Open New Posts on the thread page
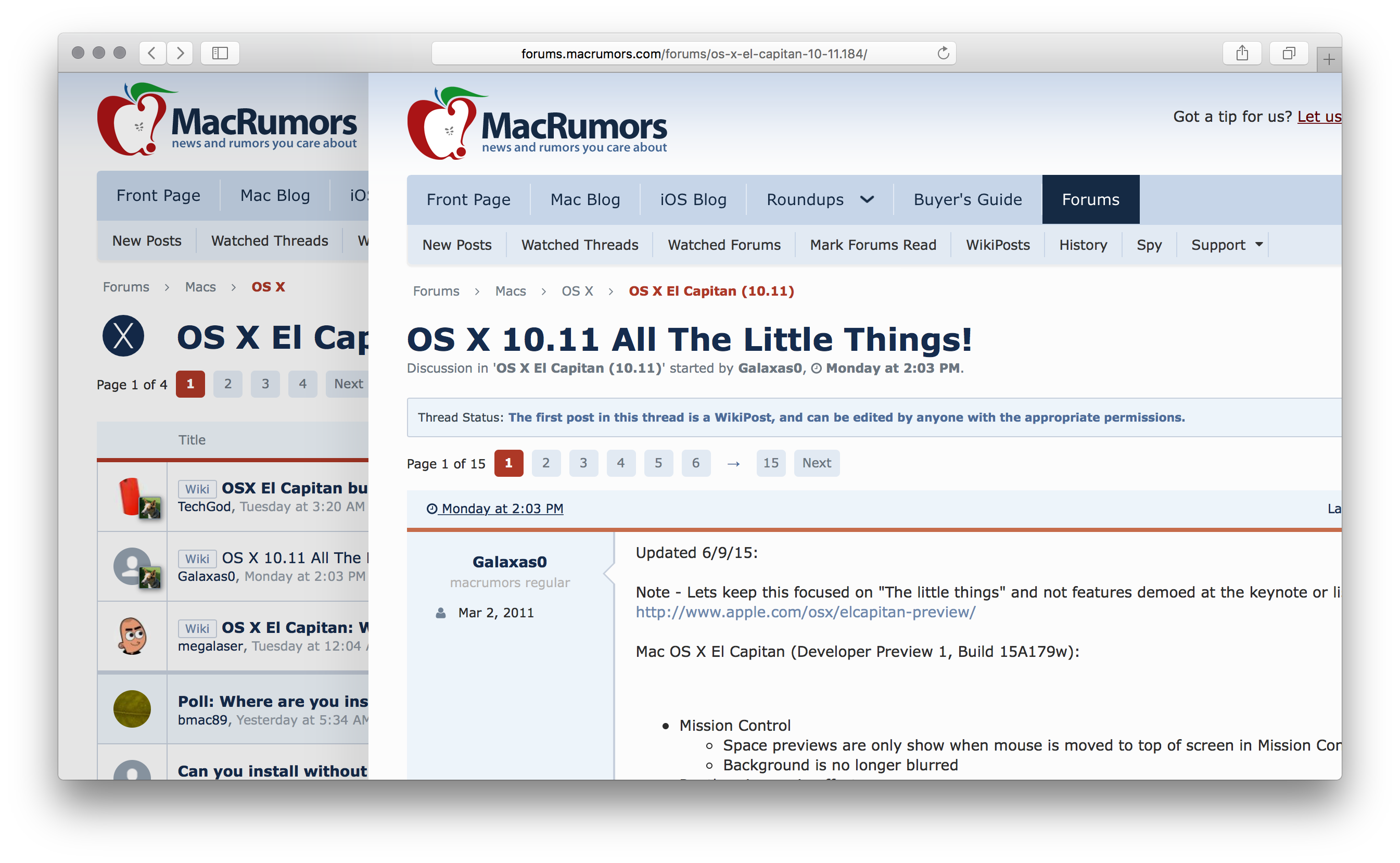Image resolution: width=1400 pixels, height=863 pixels. [457, 245]
